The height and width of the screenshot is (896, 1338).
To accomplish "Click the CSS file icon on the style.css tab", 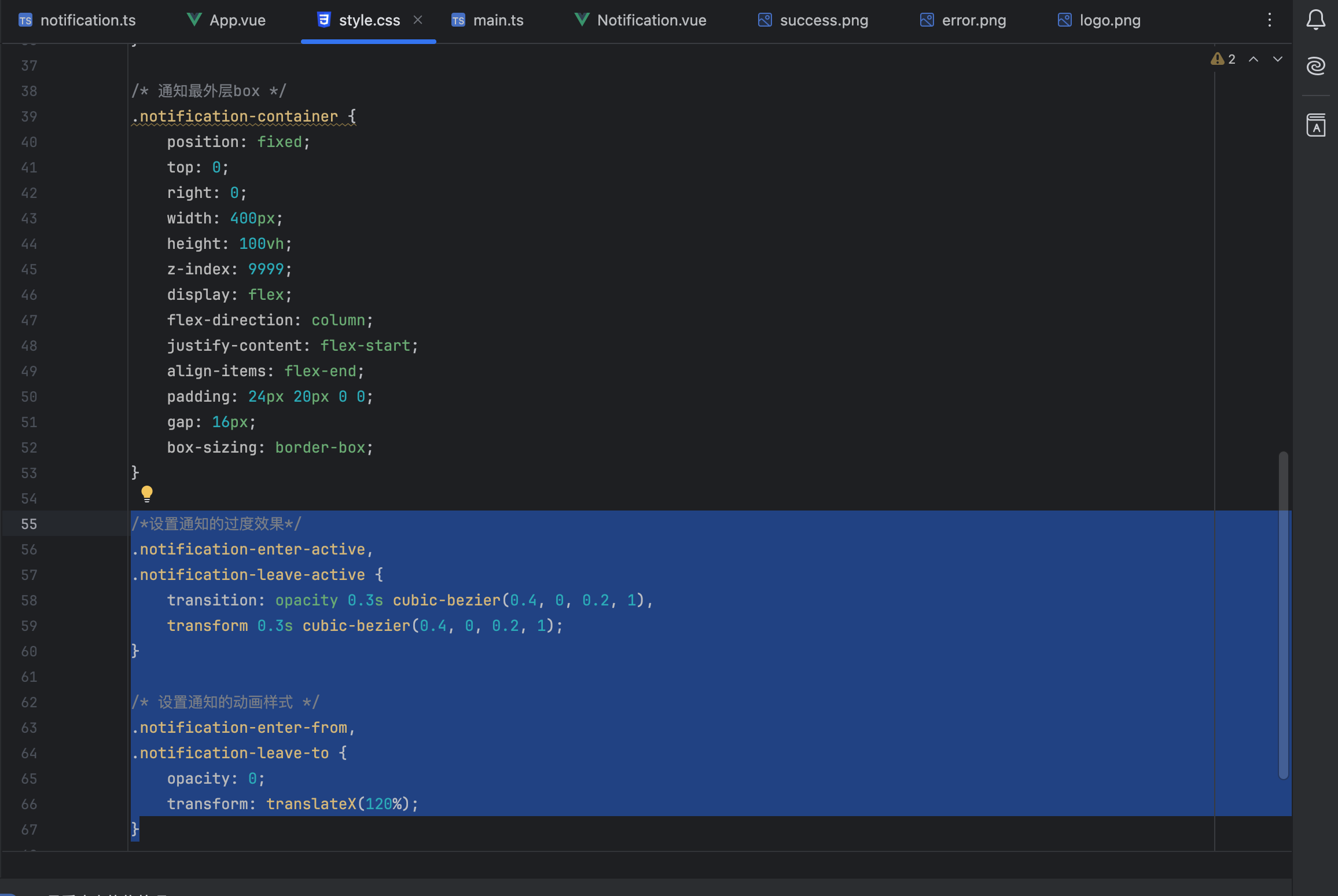I will [x=324, y=20].
